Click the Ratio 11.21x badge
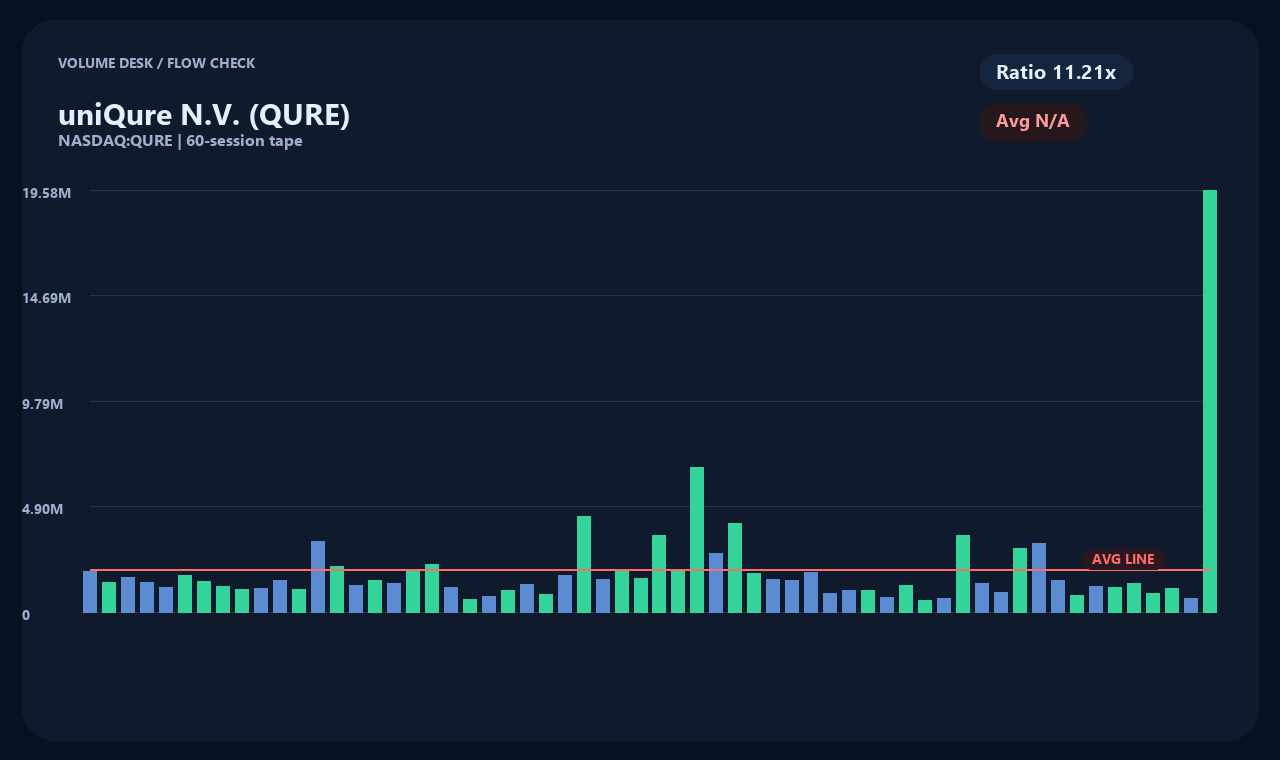This screenshot has height=760, width=1280. 1056,72
